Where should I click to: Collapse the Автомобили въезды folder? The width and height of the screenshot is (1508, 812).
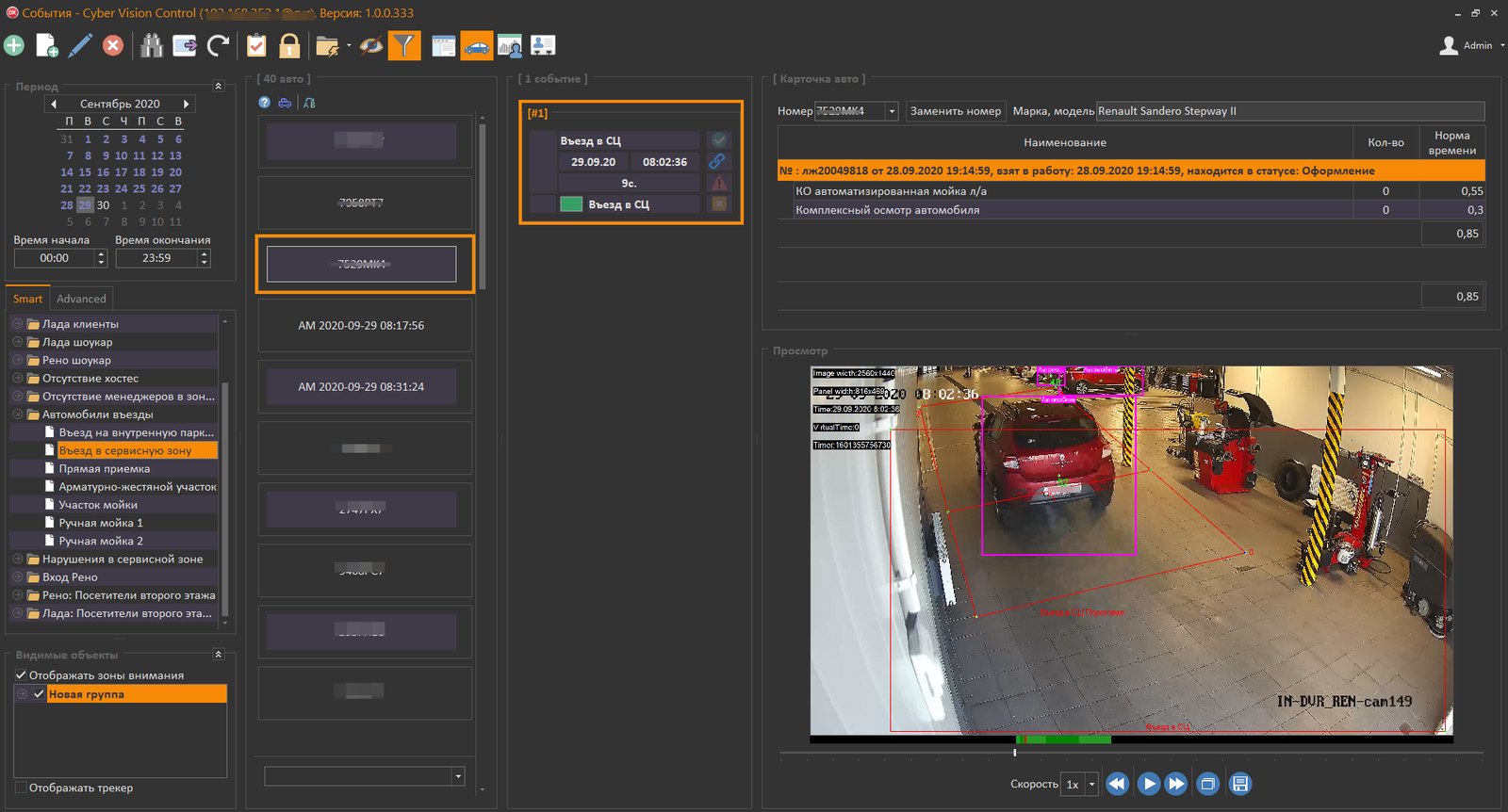click(17, 414)
